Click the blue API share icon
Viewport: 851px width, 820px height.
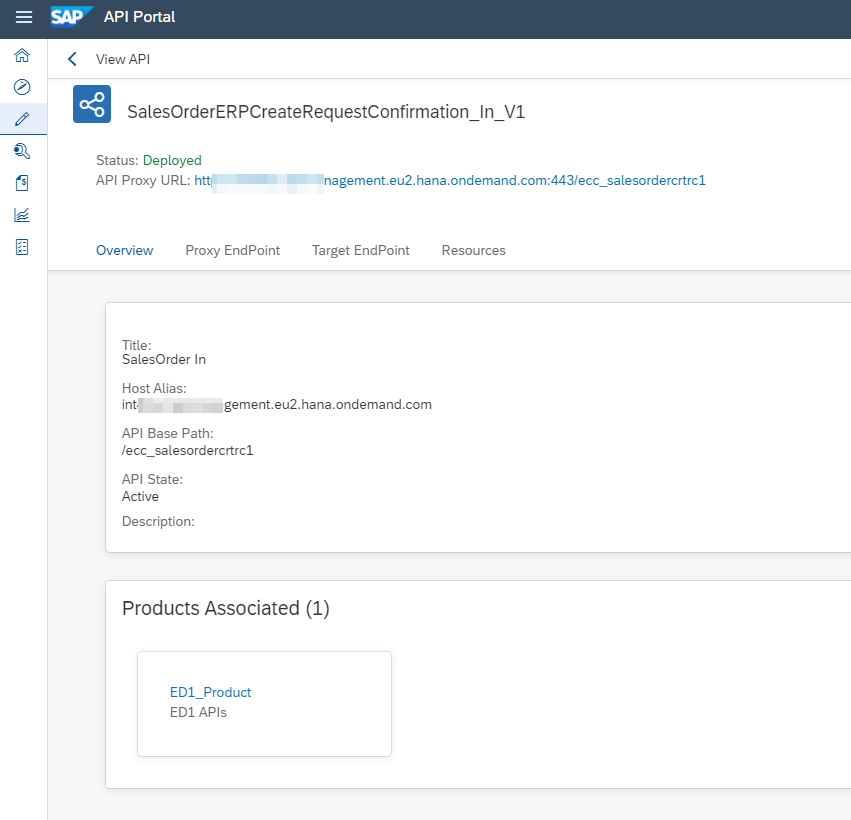pos(92,105)
